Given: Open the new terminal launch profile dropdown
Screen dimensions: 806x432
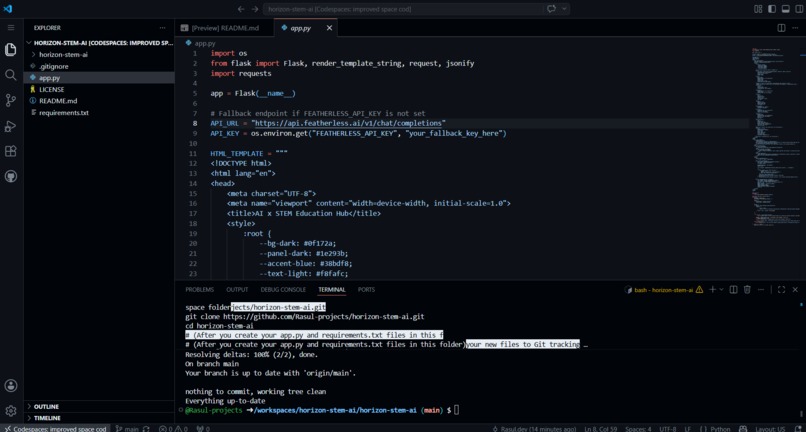Looking at the screenshot, I should (x=722, y=290).
